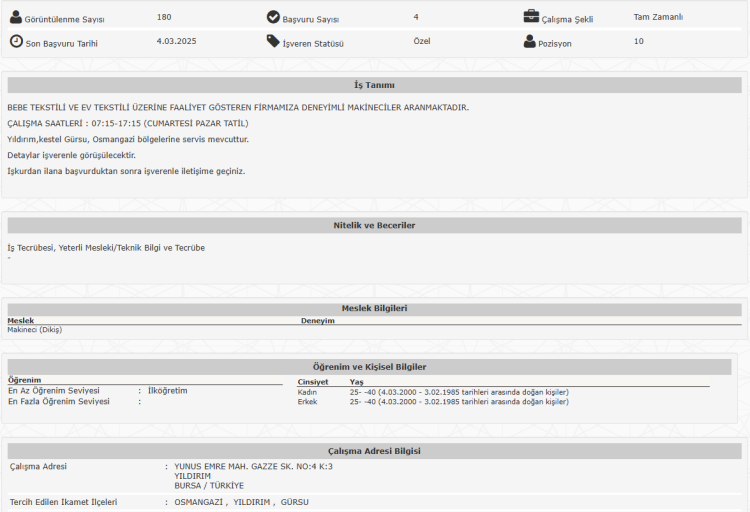Click the checkmark icon beside Başvuru Sayısı
The image size is (750, 512).
tap(274, 17)
